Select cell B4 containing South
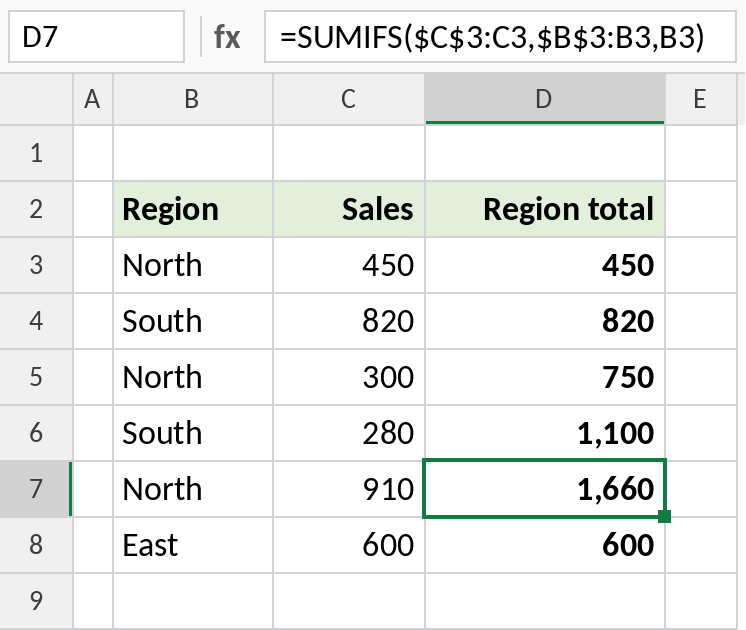 point(193,321)
